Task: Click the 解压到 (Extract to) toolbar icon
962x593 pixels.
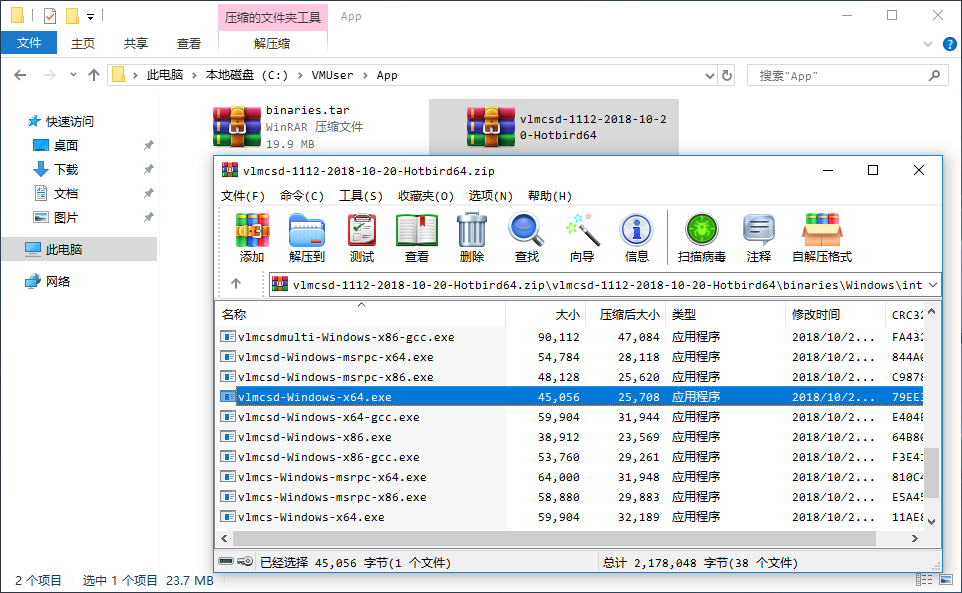Action: coord(307,230)
